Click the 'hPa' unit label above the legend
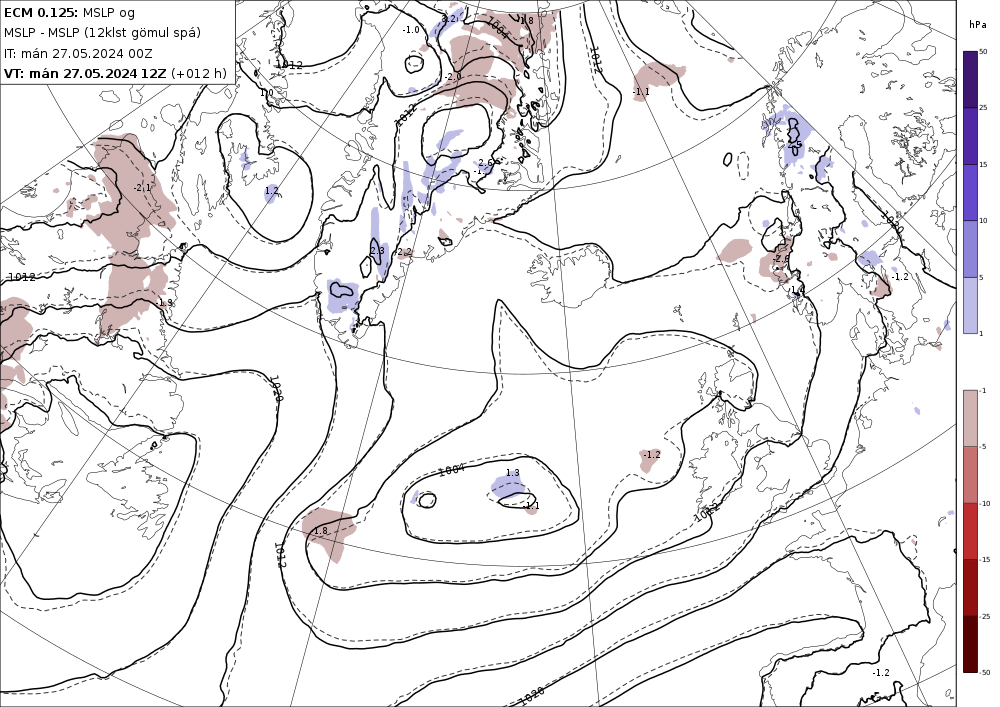Viewport: 1000px width, 707px height. coord(977,25)
